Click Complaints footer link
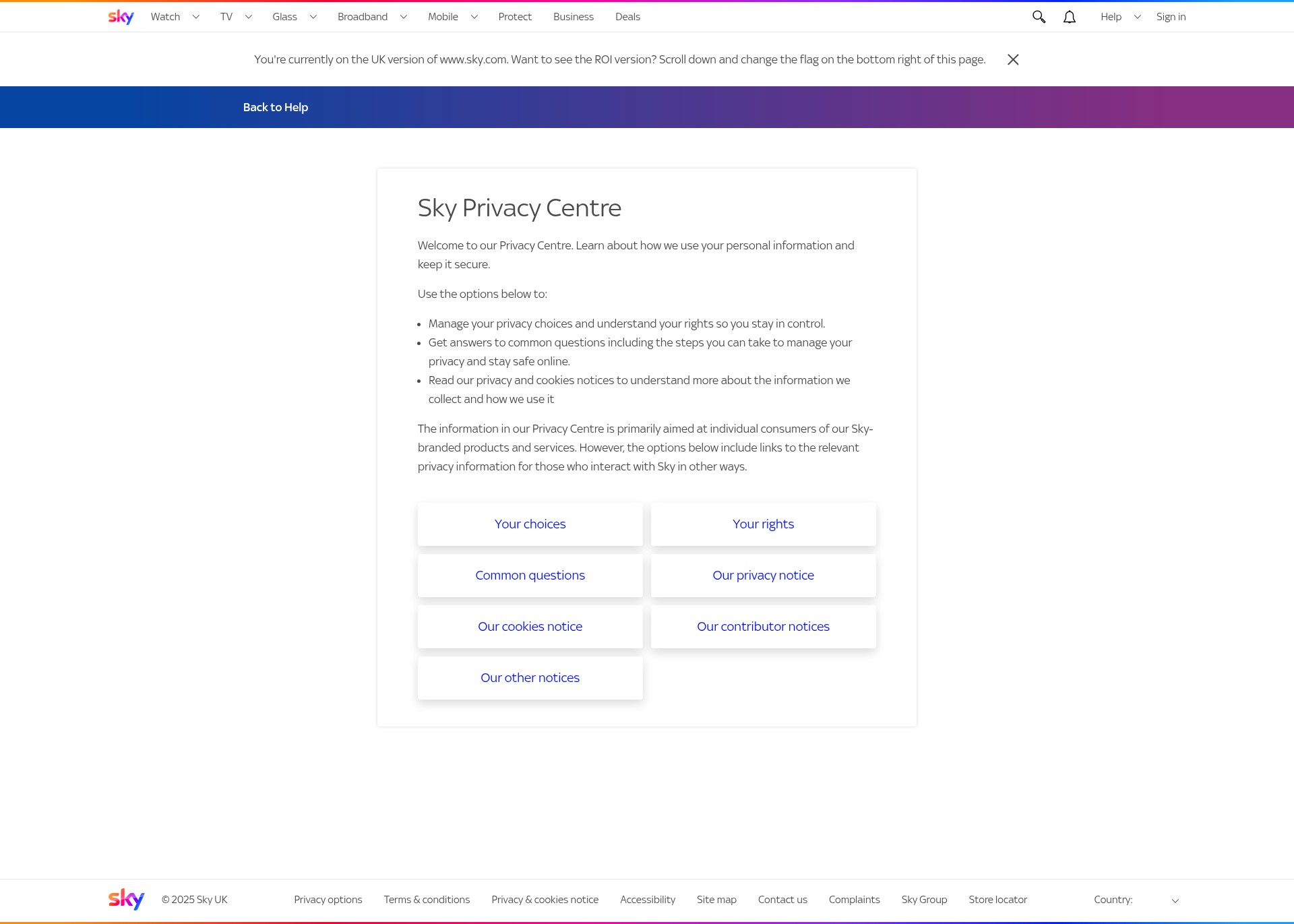1294x924 pixels. pos(854,900)
